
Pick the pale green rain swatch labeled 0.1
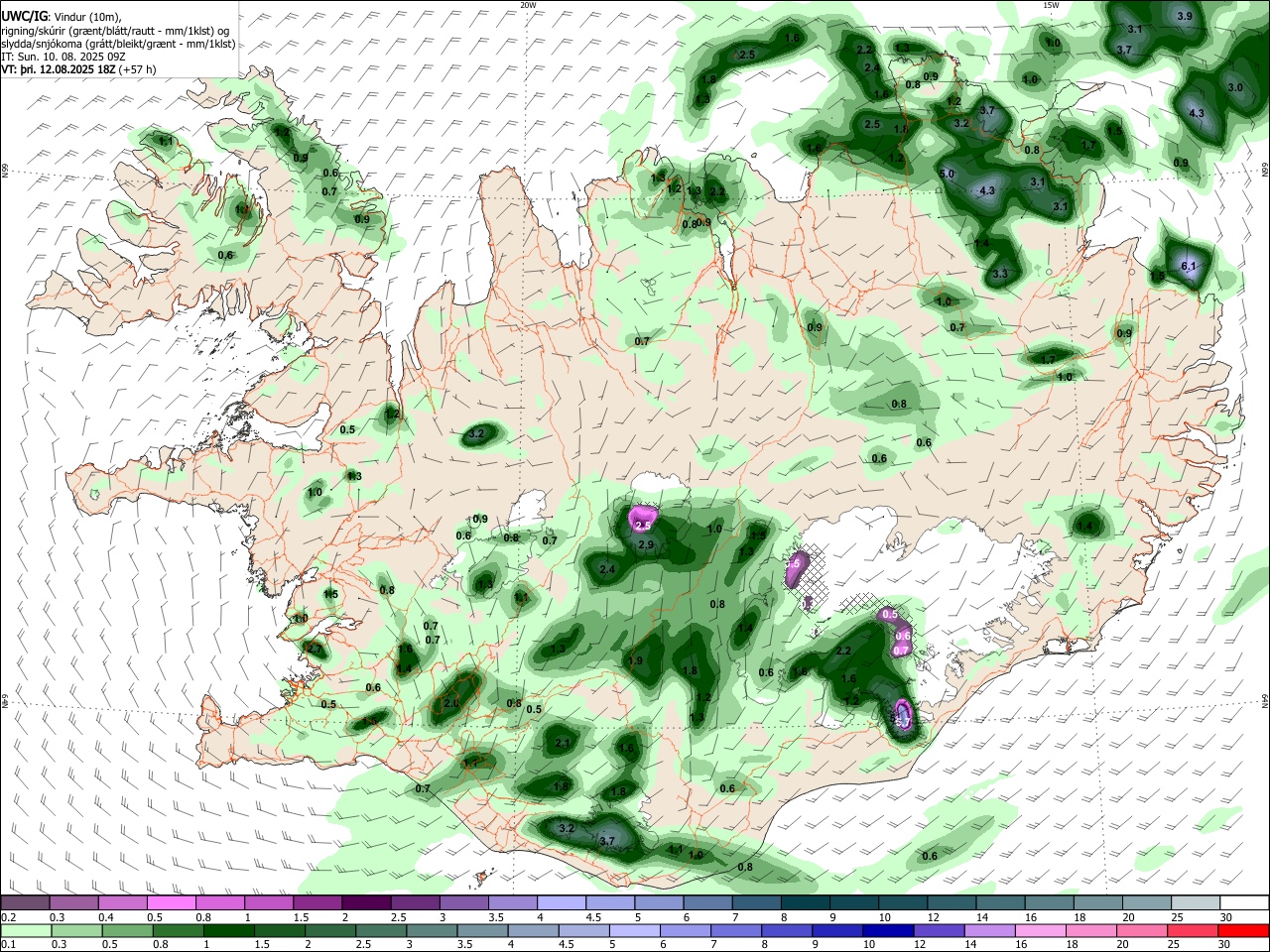tap(26, 930)
